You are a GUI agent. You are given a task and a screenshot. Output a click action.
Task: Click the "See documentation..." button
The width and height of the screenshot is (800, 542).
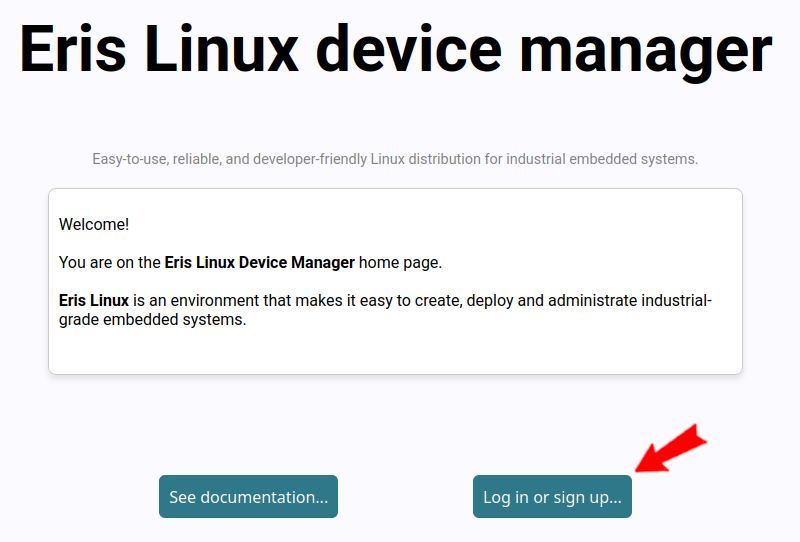248,497
